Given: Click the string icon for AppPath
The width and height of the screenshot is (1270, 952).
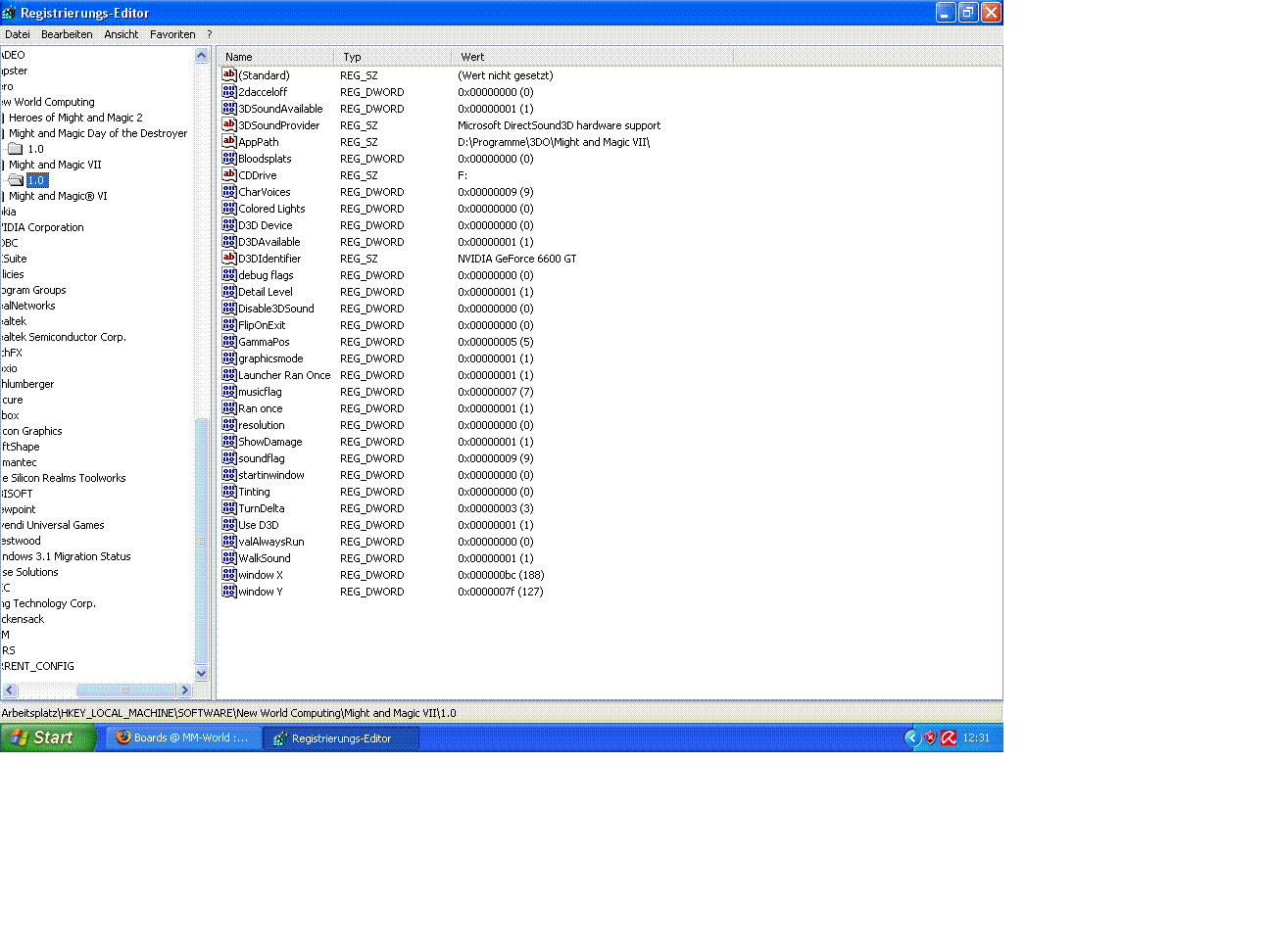Looking at the screenshot, I should pyautogui.click(x=229, y=141).
